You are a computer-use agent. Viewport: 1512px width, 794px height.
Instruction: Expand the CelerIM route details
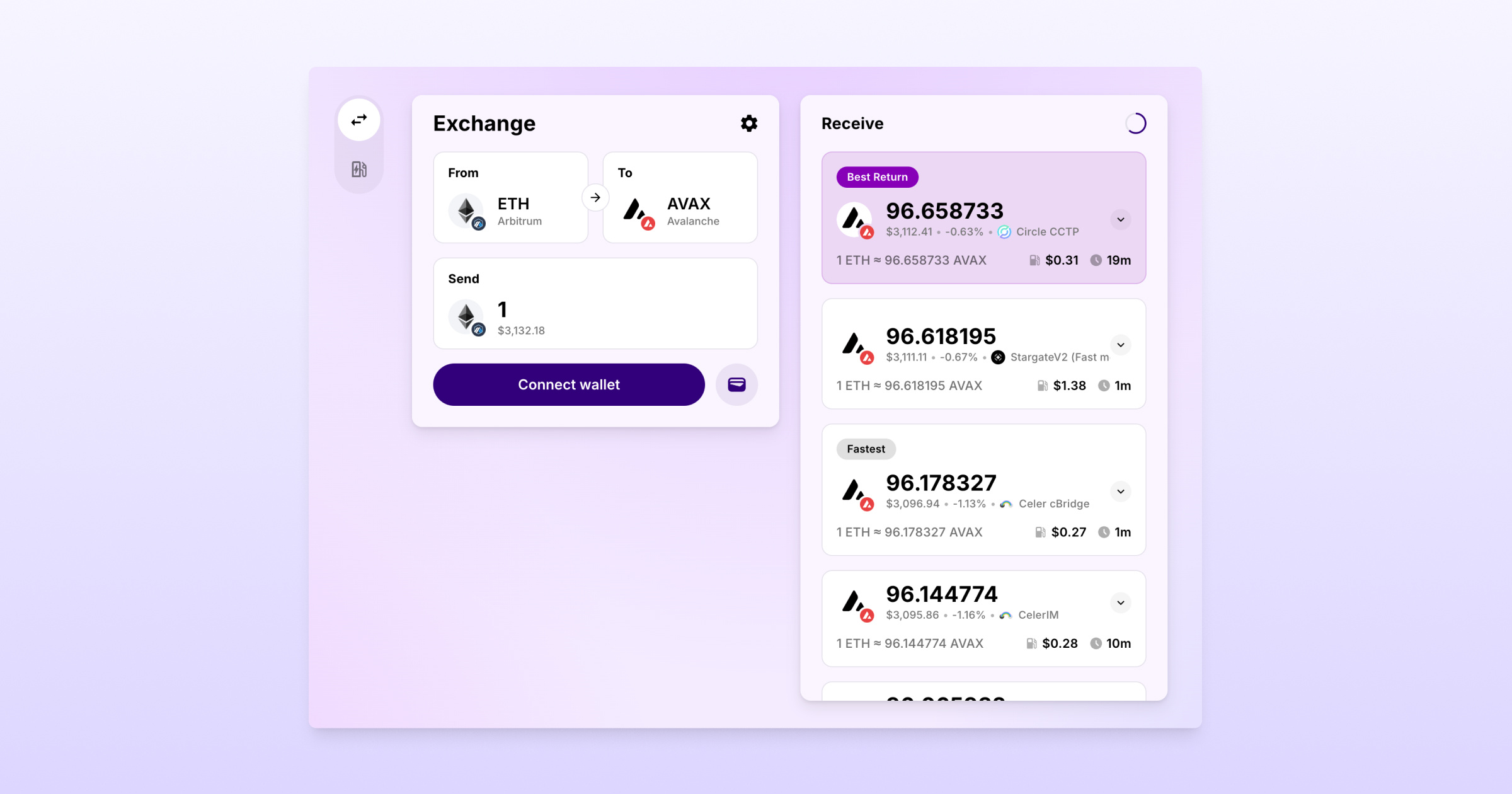coord(1121,602)
